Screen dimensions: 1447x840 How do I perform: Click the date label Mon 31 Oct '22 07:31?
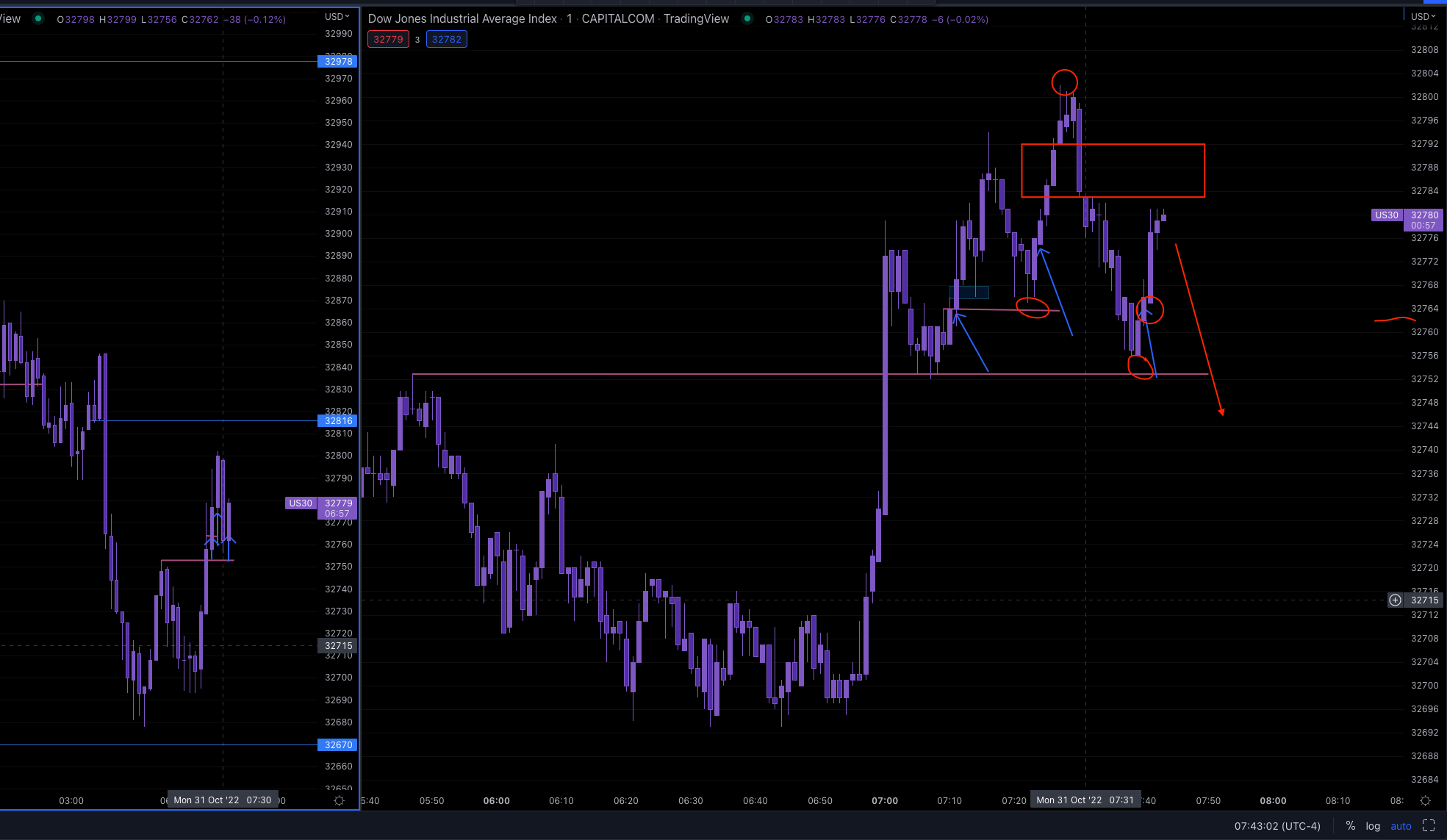click(x=1086, y=800)
